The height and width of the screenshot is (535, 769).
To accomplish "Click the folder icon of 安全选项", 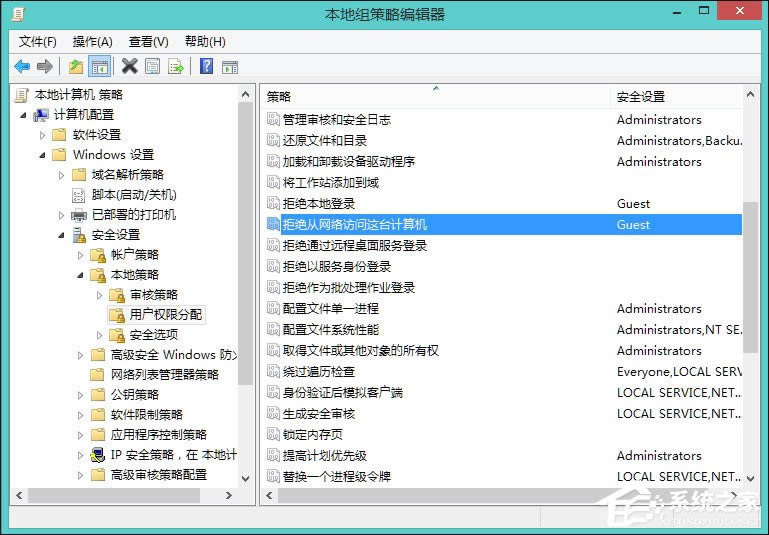I will click(117, 335).
